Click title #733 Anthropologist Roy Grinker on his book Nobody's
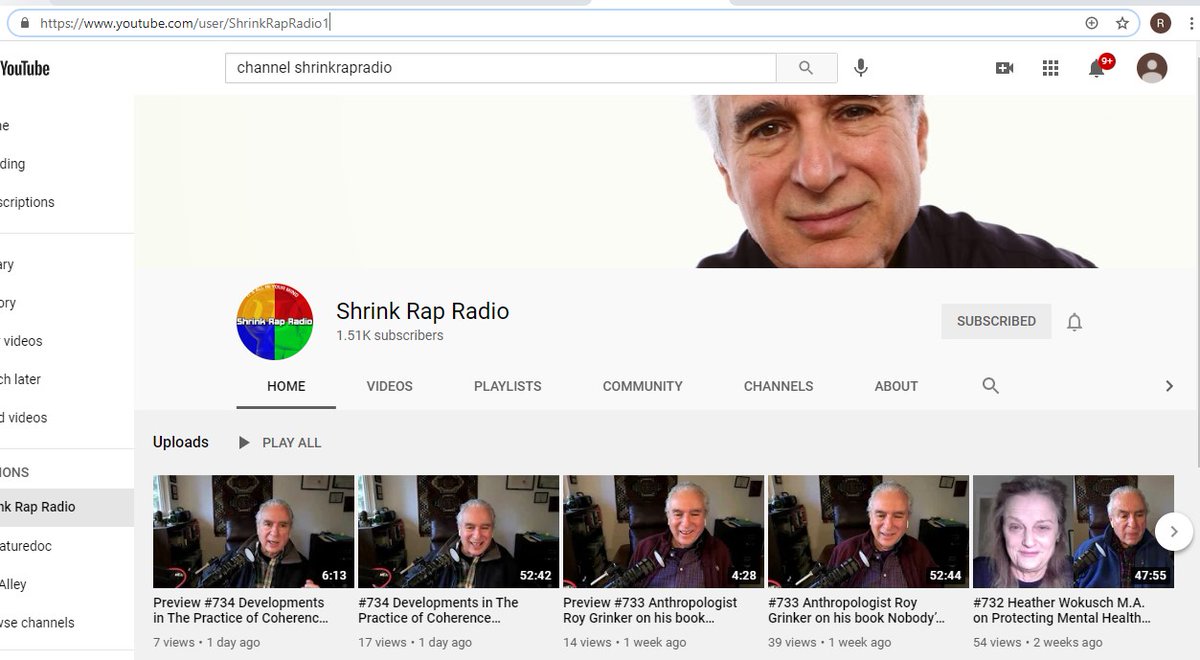 (856, 610)
